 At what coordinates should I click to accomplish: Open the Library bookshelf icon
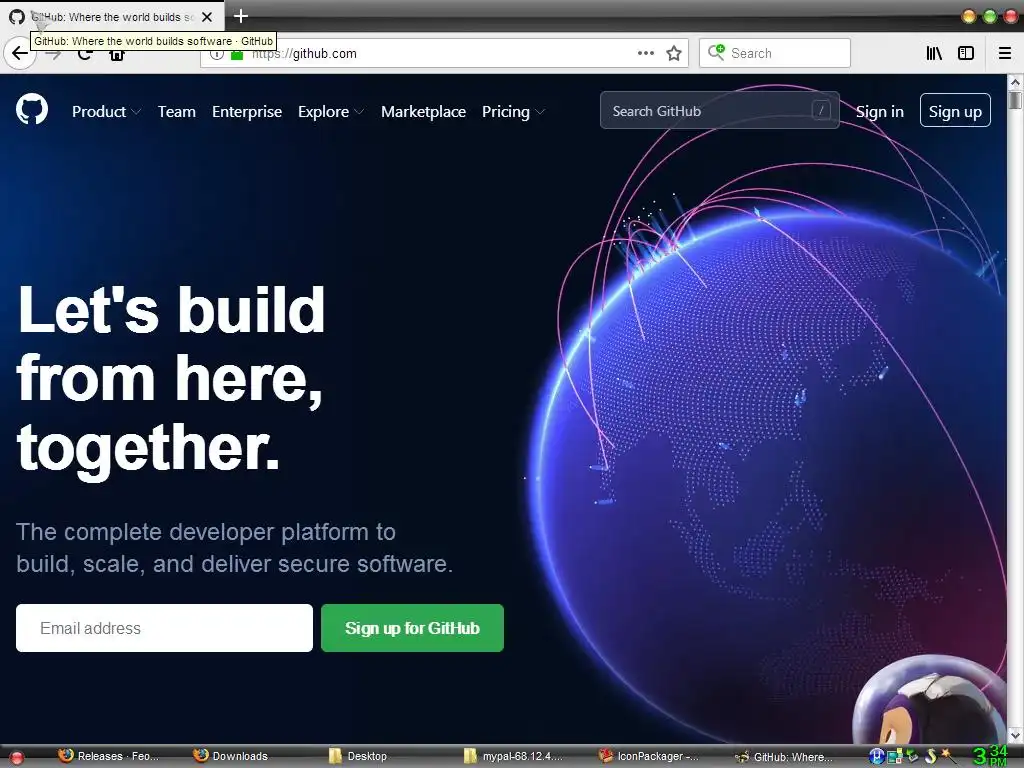[x=934, y=54]
